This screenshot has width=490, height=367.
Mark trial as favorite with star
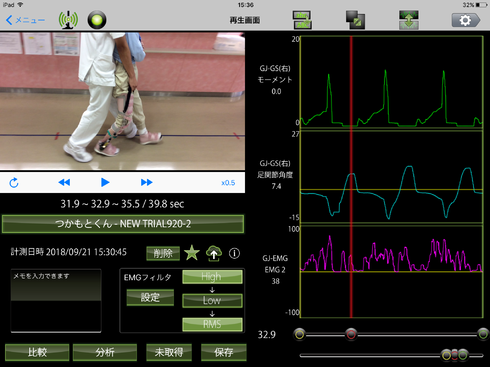[192, 253]
